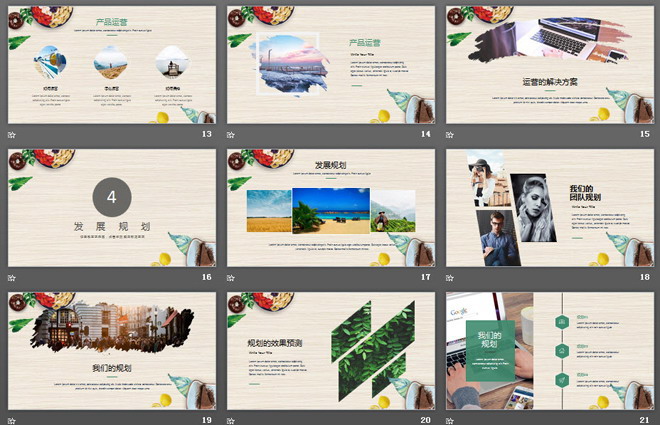Select the section slide with number 4 circle
This screenshot has width=660, height=425.
tap(112, 208)
